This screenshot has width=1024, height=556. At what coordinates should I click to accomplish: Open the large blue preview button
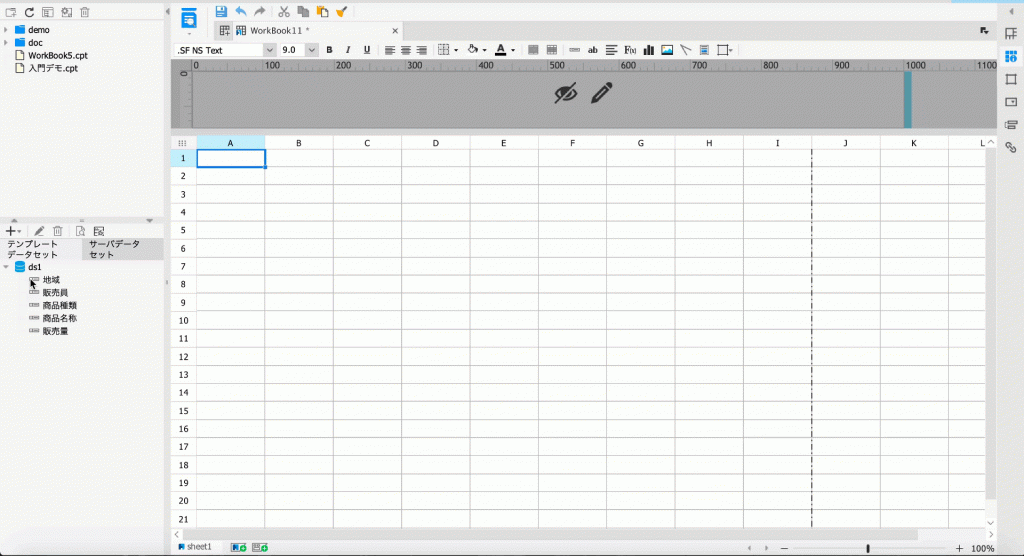tap(189, 18)
